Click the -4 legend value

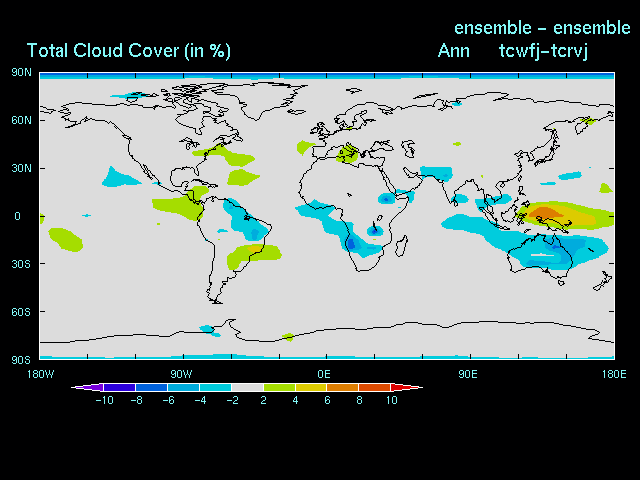(x=200, y=400)
